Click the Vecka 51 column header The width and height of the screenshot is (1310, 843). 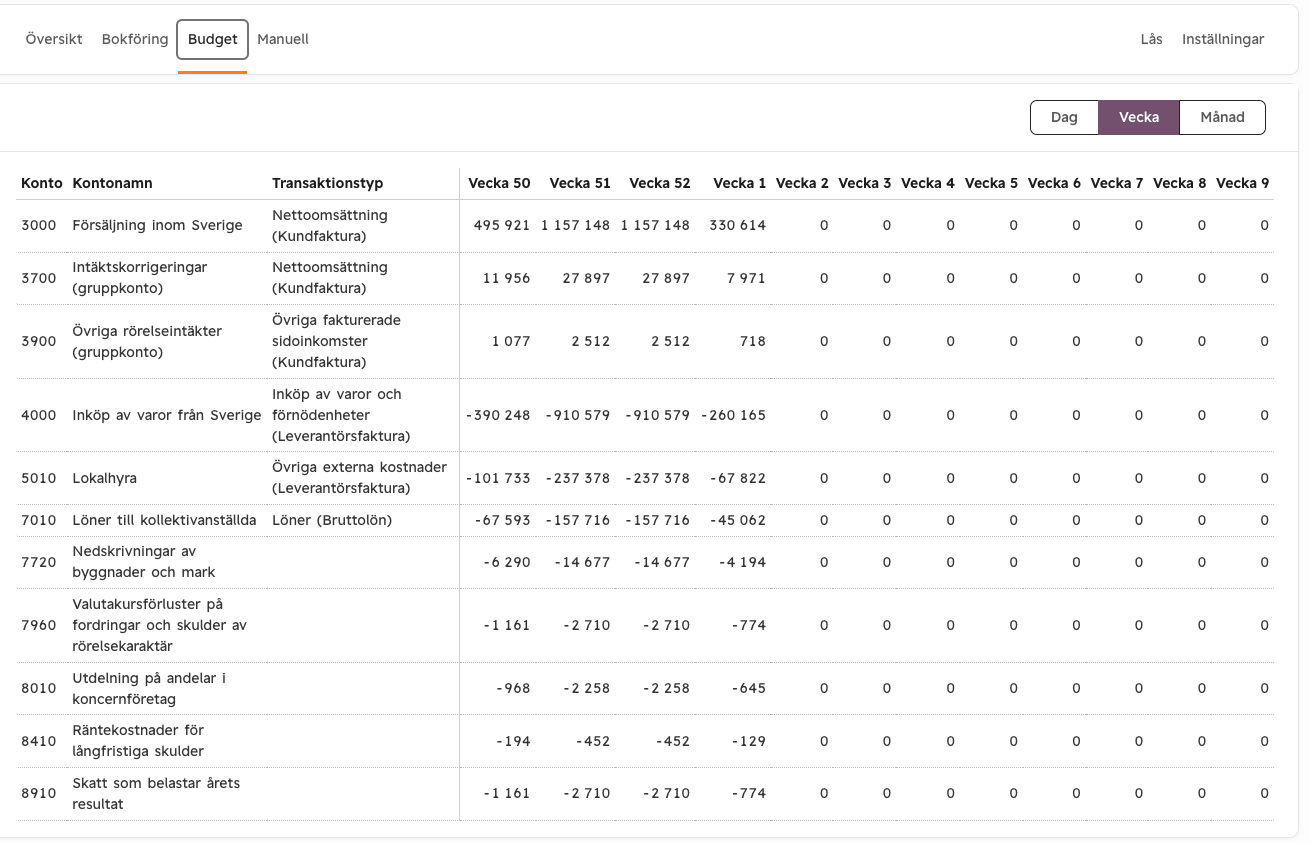[580, 183]
